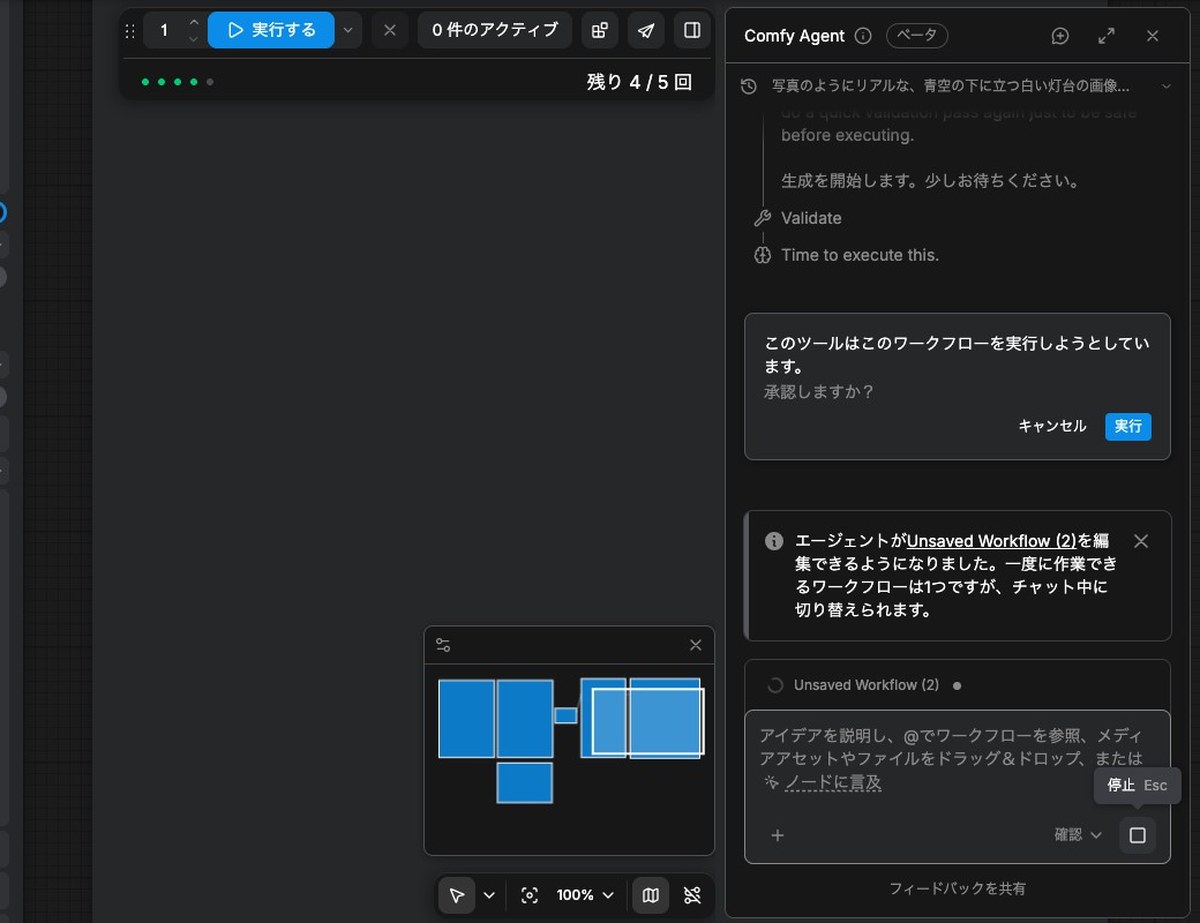
Task: Open the Unsaved Workflow (2) link
Action: [991, 541]
